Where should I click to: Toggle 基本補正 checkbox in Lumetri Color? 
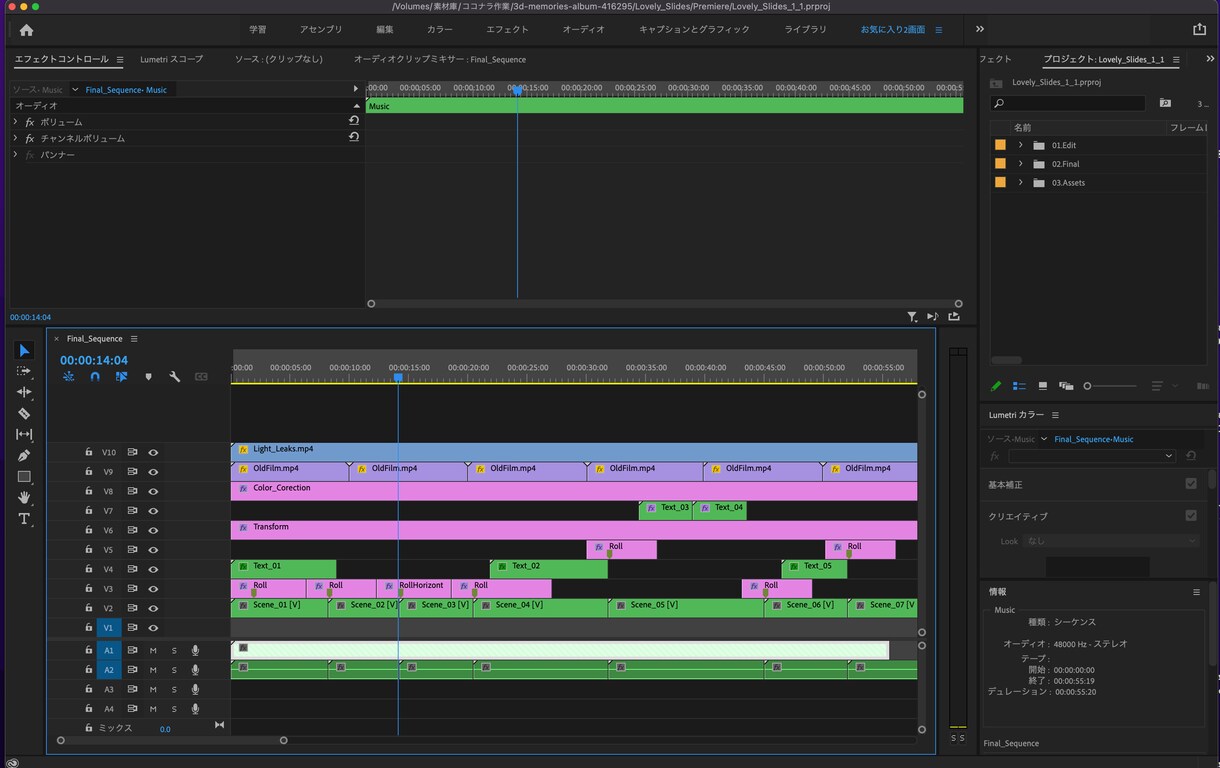click(x=1191, y=484)
